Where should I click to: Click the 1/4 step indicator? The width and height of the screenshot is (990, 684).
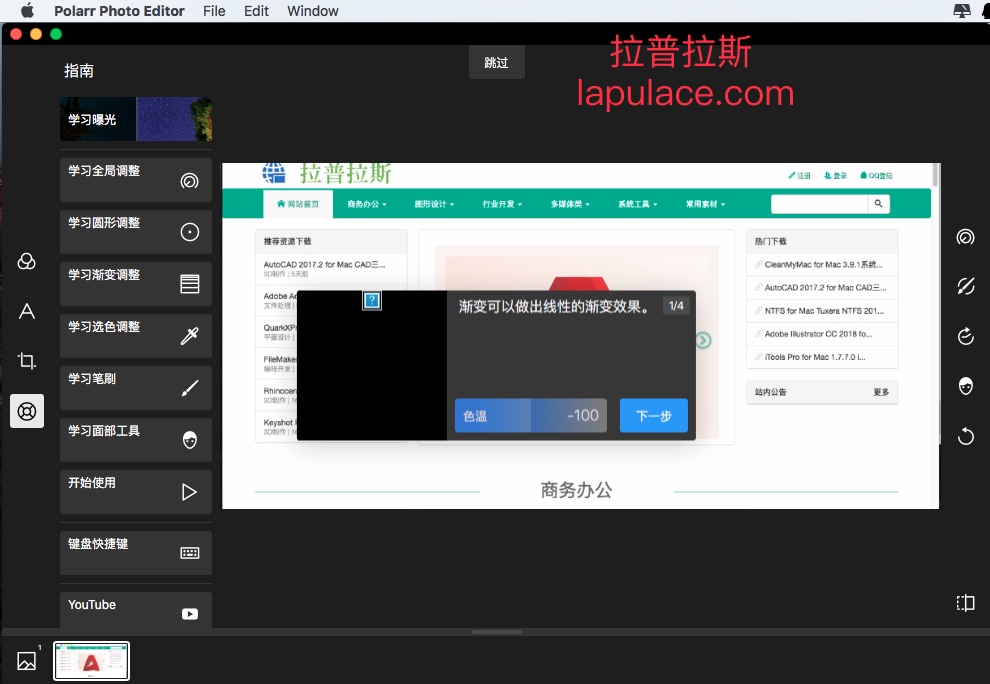tap(676, 306)
